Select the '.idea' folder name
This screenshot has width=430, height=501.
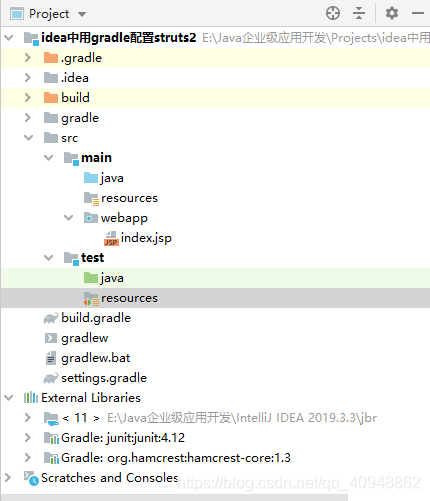75,78
